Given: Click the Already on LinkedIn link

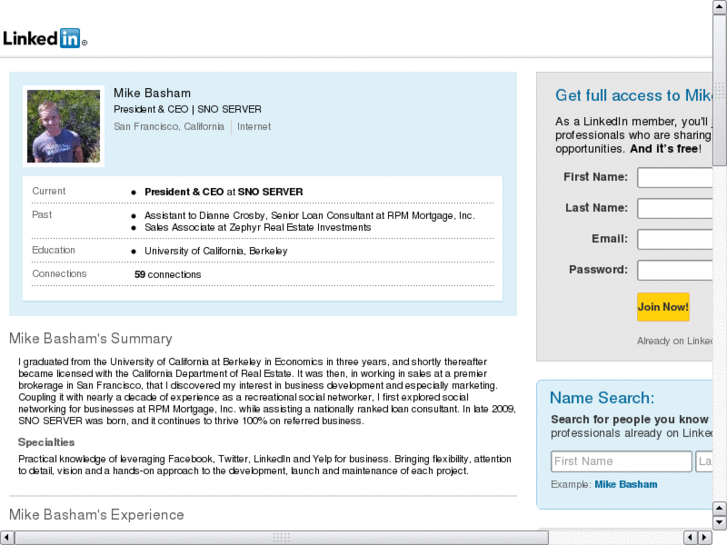Looking at the screenshot, I should click(675, 341).
